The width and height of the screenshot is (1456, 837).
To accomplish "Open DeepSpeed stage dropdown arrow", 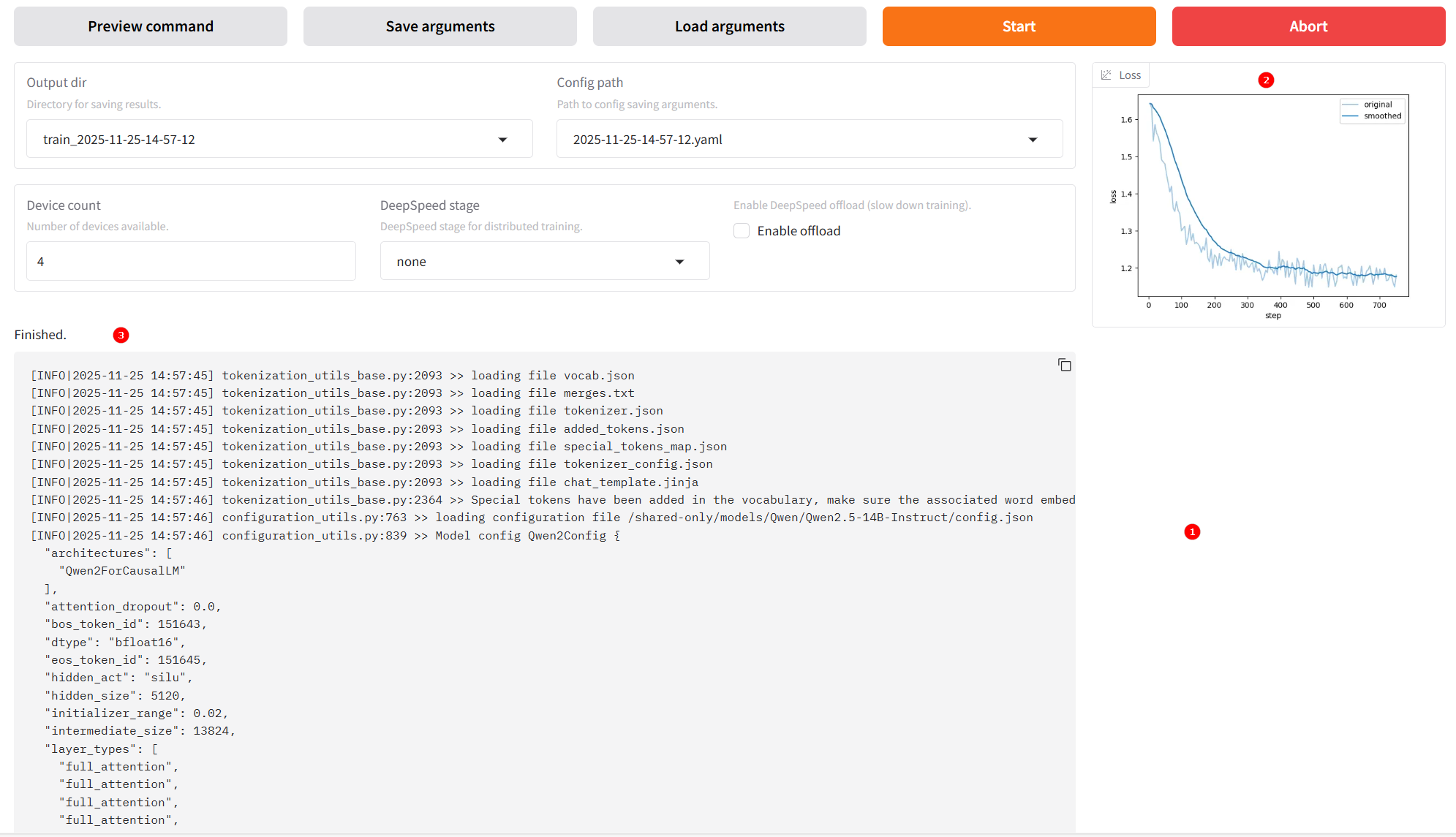I will pos(679,262).
